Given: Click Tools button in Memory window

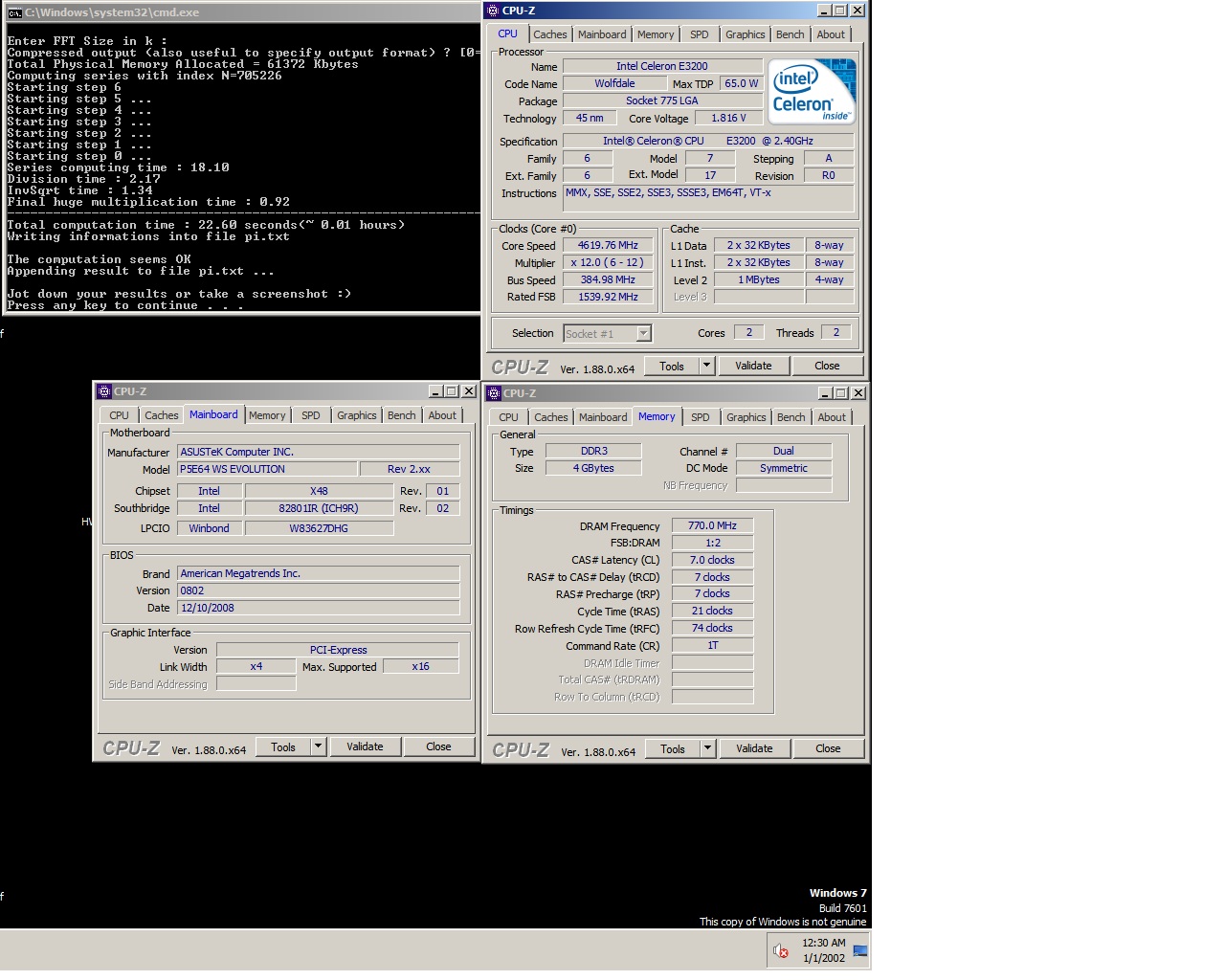Looking at the screenshot, I should point(673,748).
